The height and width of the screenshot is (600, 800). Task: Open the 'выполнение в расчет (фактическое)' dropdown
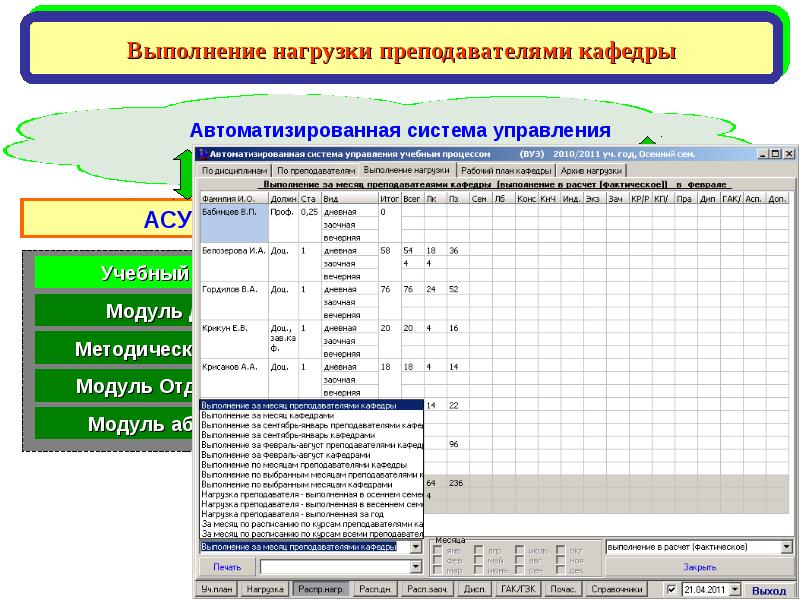tap(784, 548)
